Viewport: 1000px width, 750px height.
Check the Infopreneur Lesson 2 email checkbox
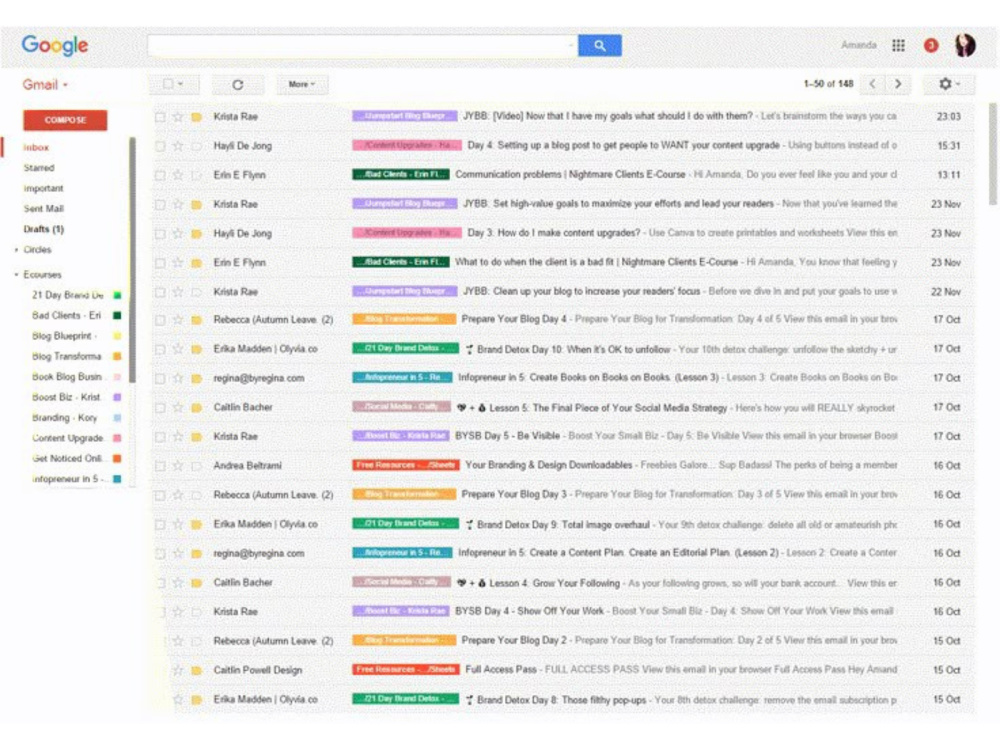click(x=160, y=554)
